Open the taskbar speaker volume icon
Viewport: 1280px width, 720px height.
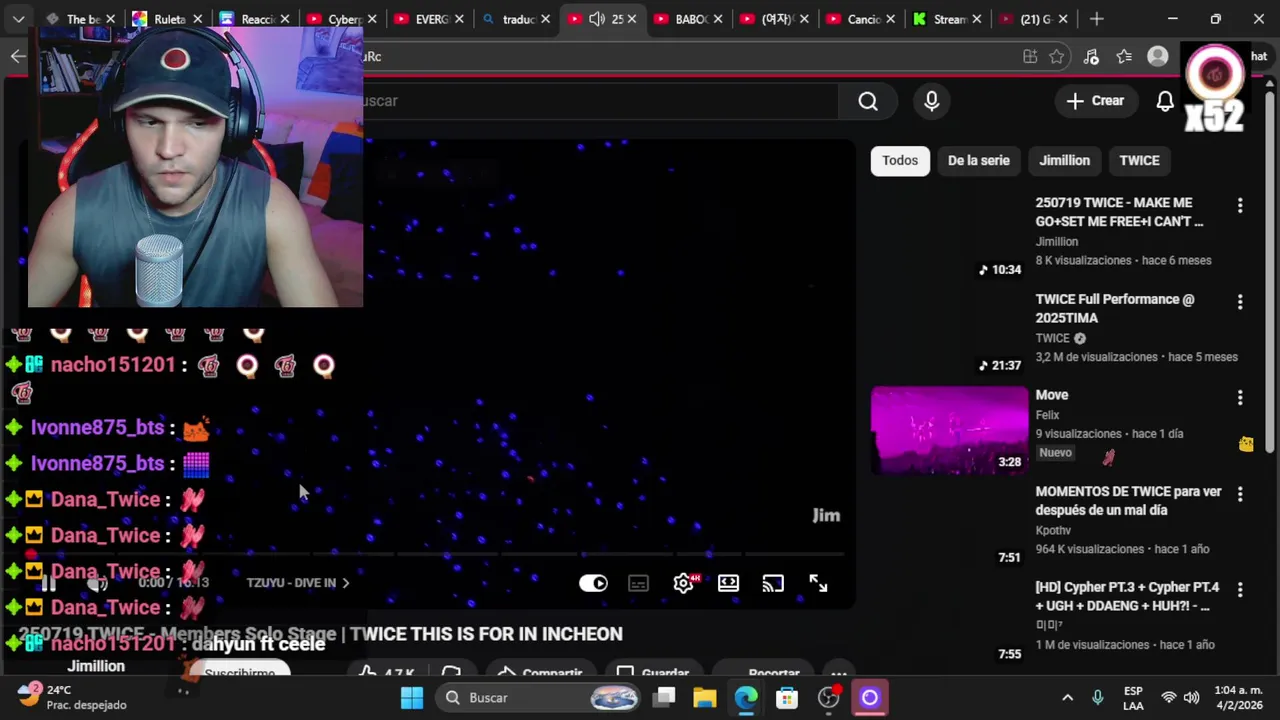1191,698
